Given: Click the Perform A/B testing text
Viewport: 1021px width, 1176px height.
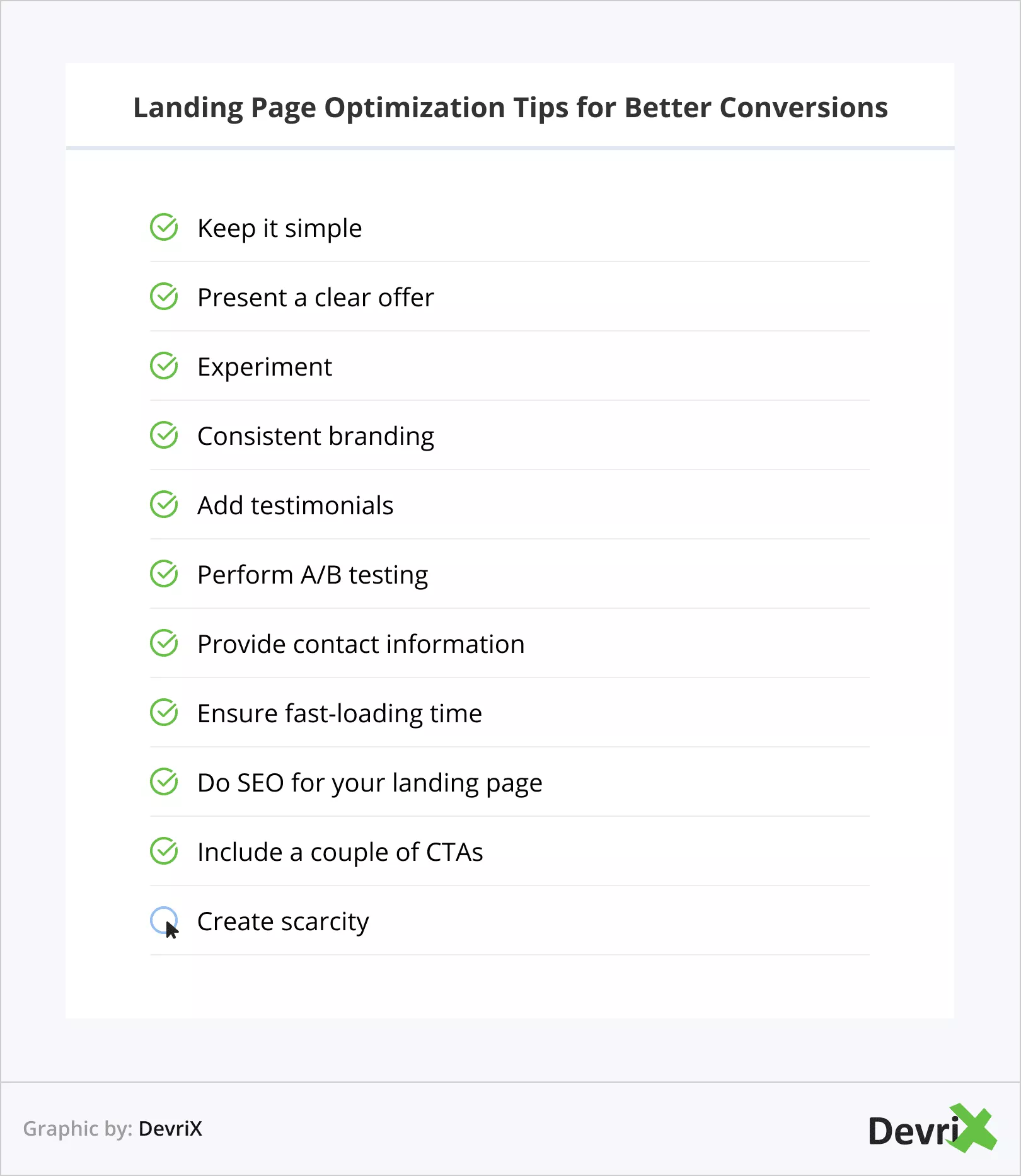Looking at the screenshot, I should point(313,575).
